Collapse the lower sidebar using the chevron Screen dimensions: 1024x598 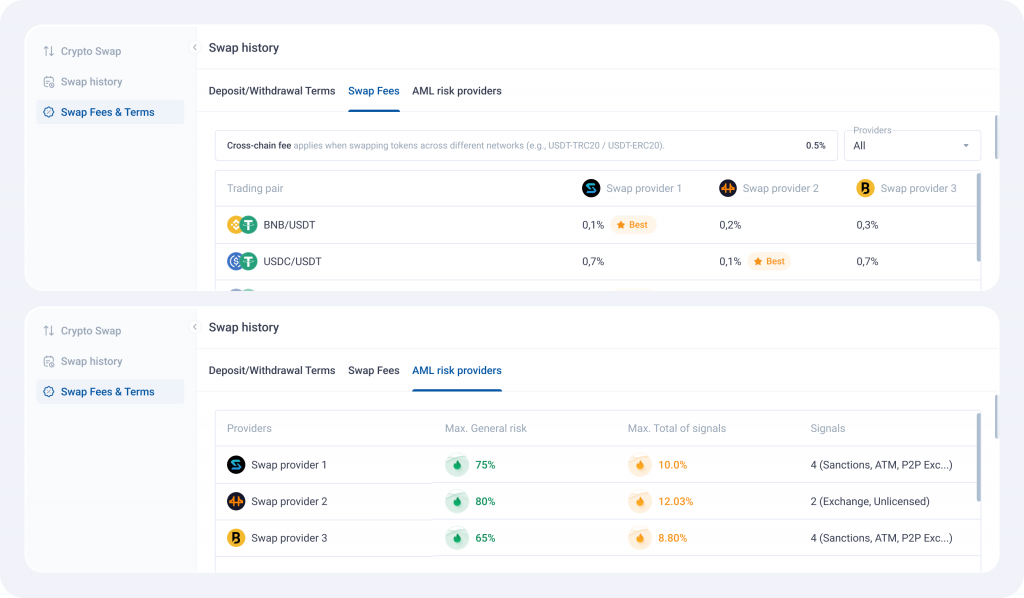(194, 327)
